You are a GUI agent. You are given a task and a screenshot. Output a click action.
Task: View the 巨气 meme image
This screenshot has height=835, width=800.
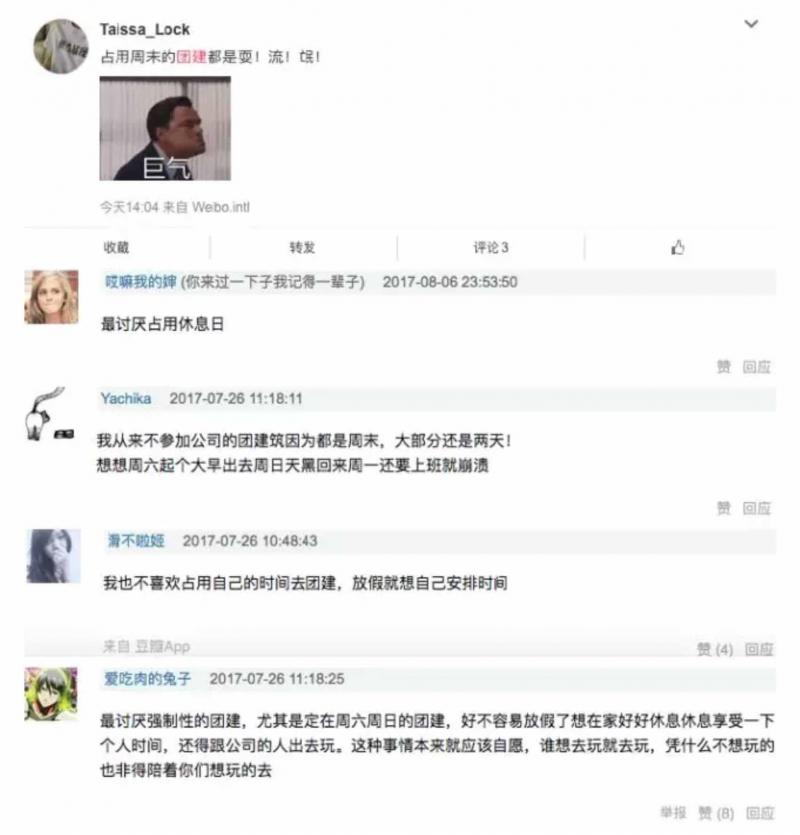click(x=165, y=128)
